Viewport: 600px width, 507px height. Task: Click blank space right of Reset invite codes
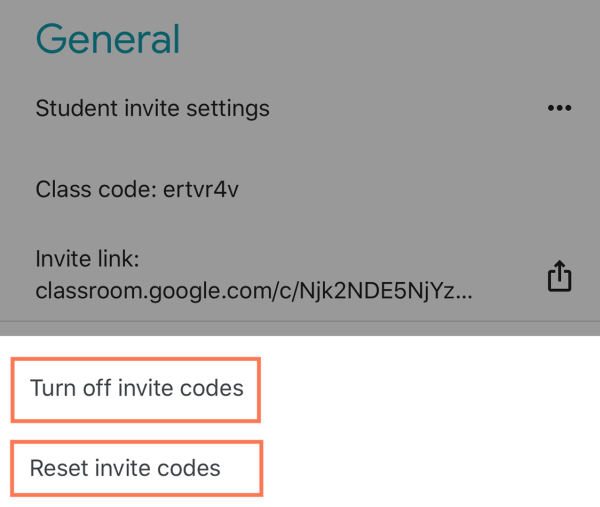(430, 468)
